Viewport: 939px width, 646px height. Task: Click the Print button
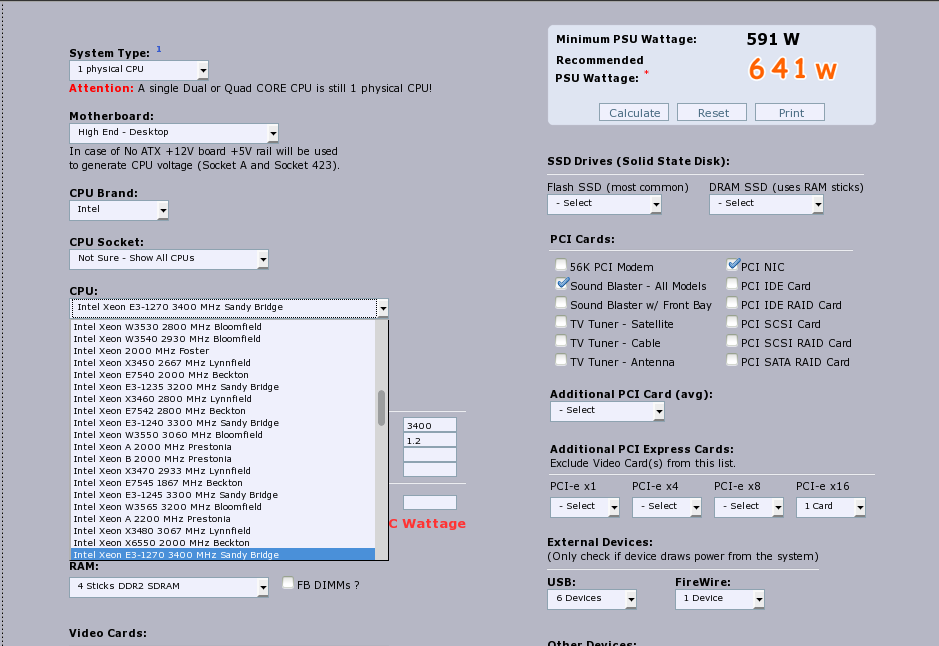pyautogui.click(x=790, y=113)
